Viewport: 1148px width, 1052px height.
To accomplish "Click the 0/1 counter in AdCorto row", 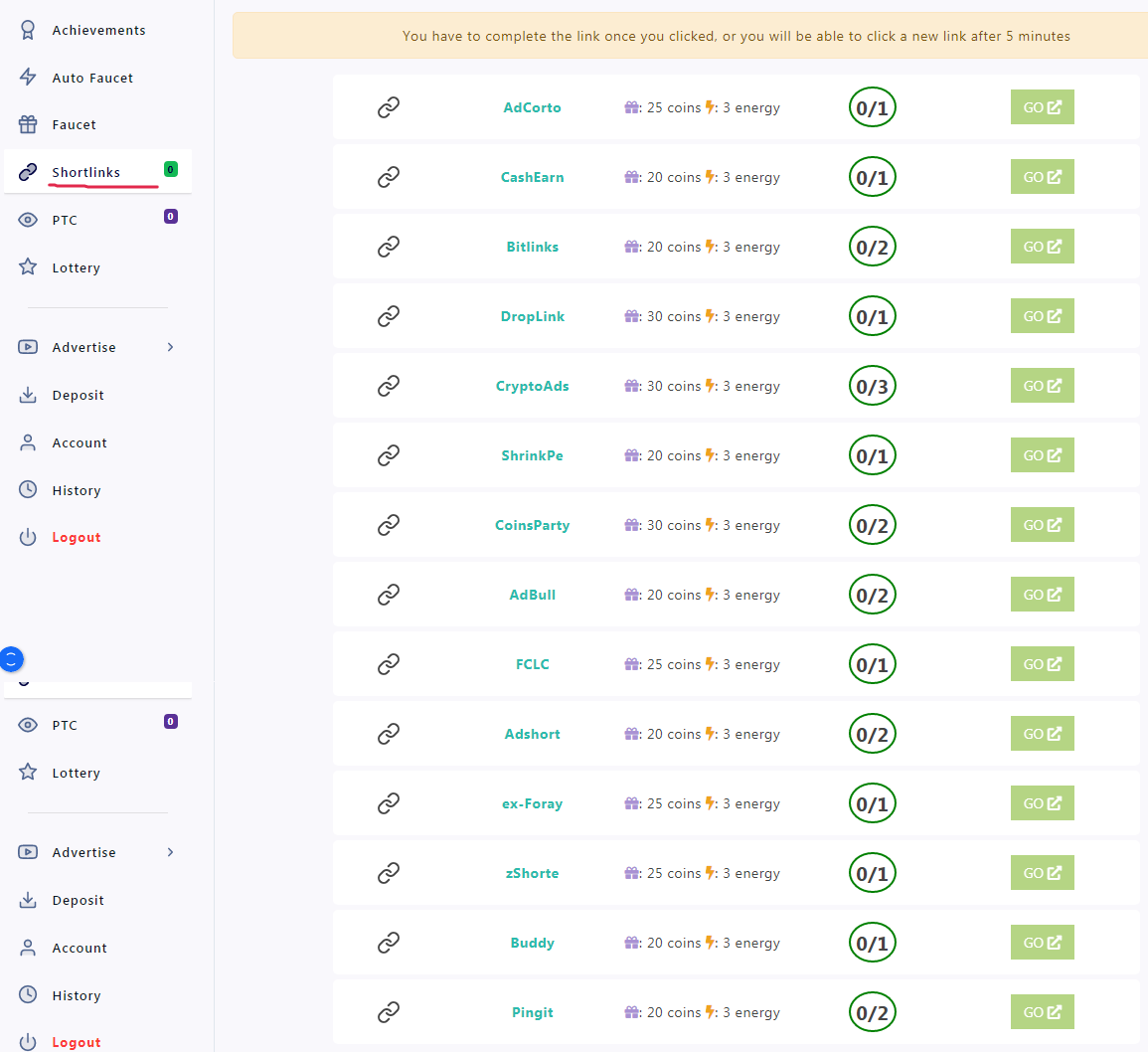I will click(872, 107).
